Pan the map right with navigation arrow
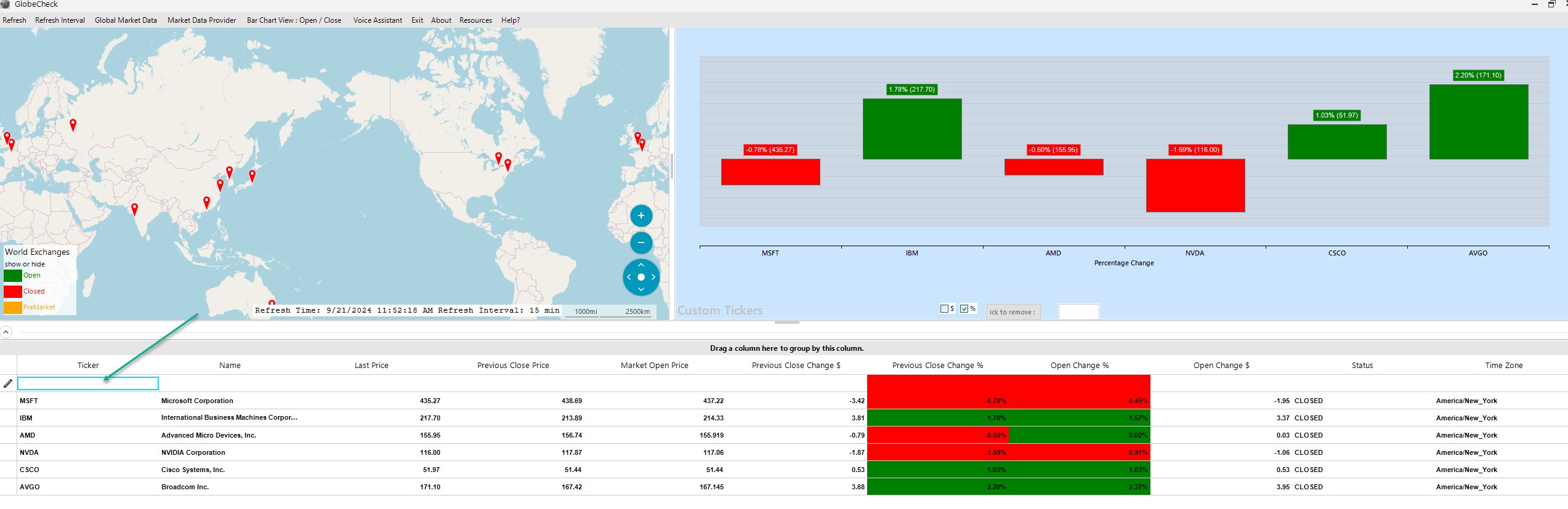Viewport: 1568px width, 509px height. 653,277
